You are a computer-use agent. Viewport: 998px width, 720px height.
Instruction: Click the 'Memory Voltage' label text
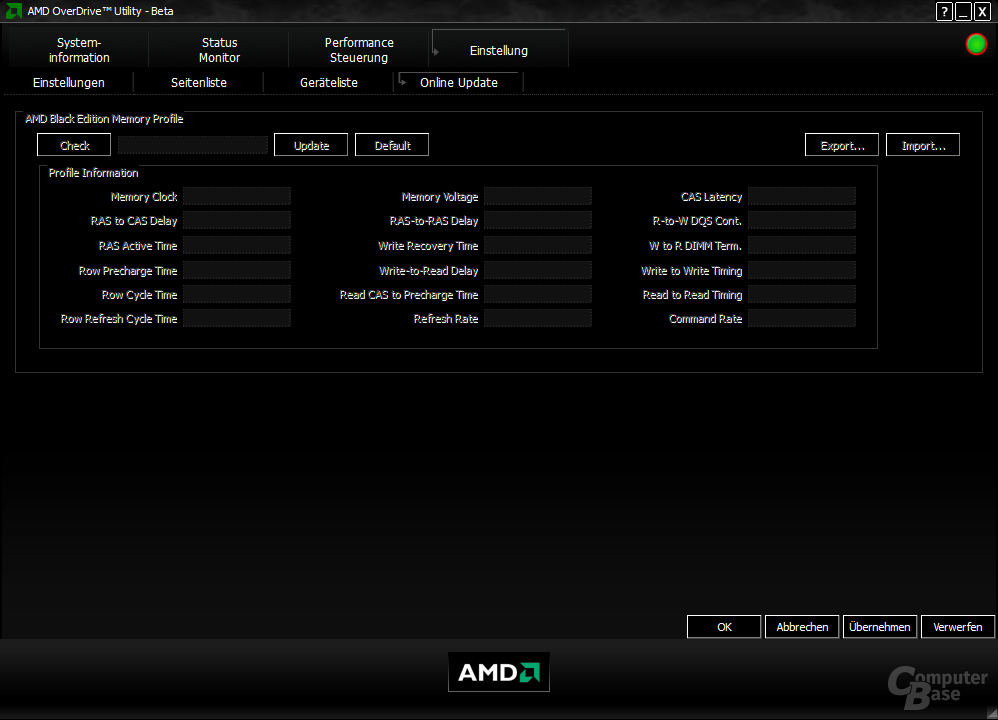tap(440, 197)
